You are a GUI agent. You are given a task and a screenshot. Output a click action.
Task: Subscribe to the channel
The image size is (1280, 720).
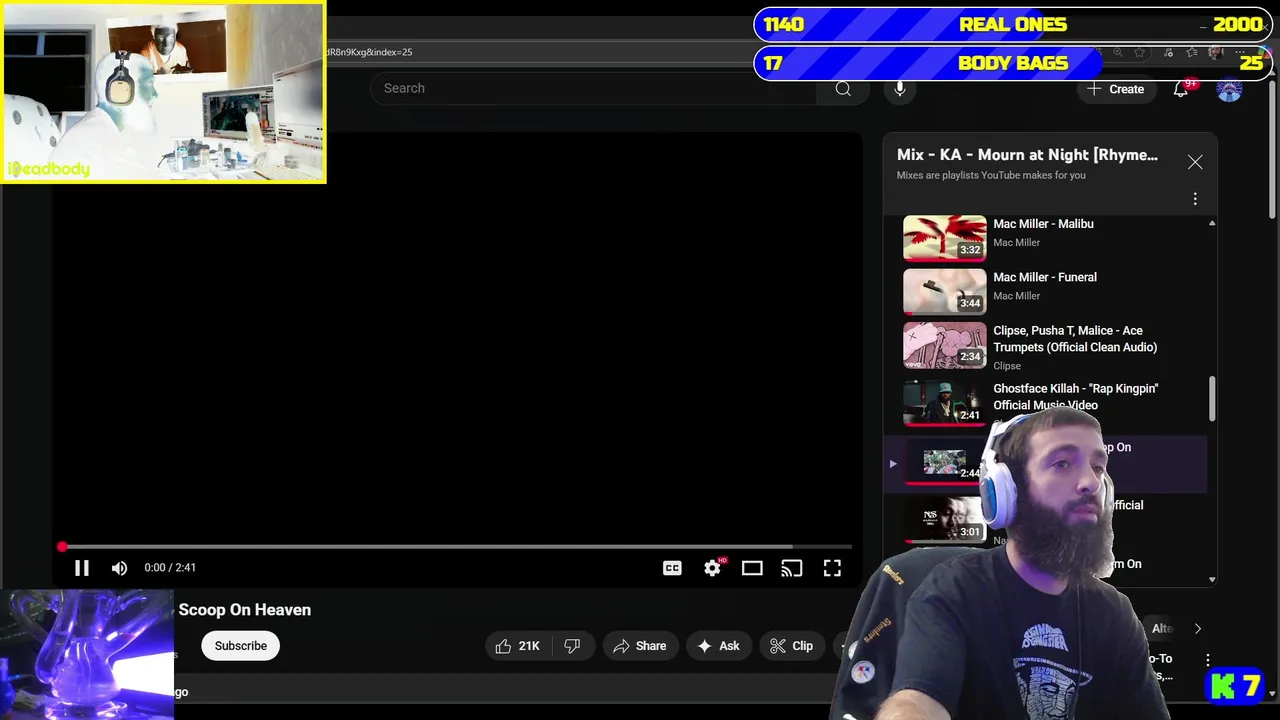[x=241, y=646]
